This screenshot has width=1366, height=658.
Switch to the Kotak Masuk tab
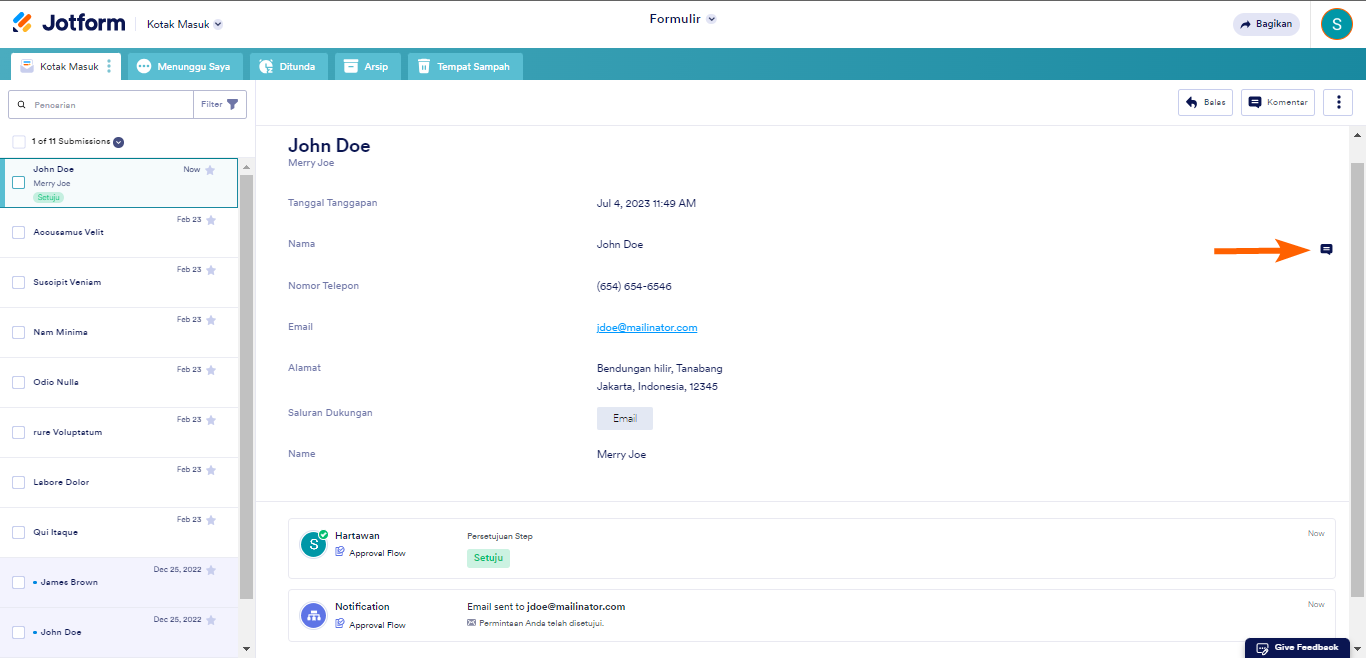point(66,66)
